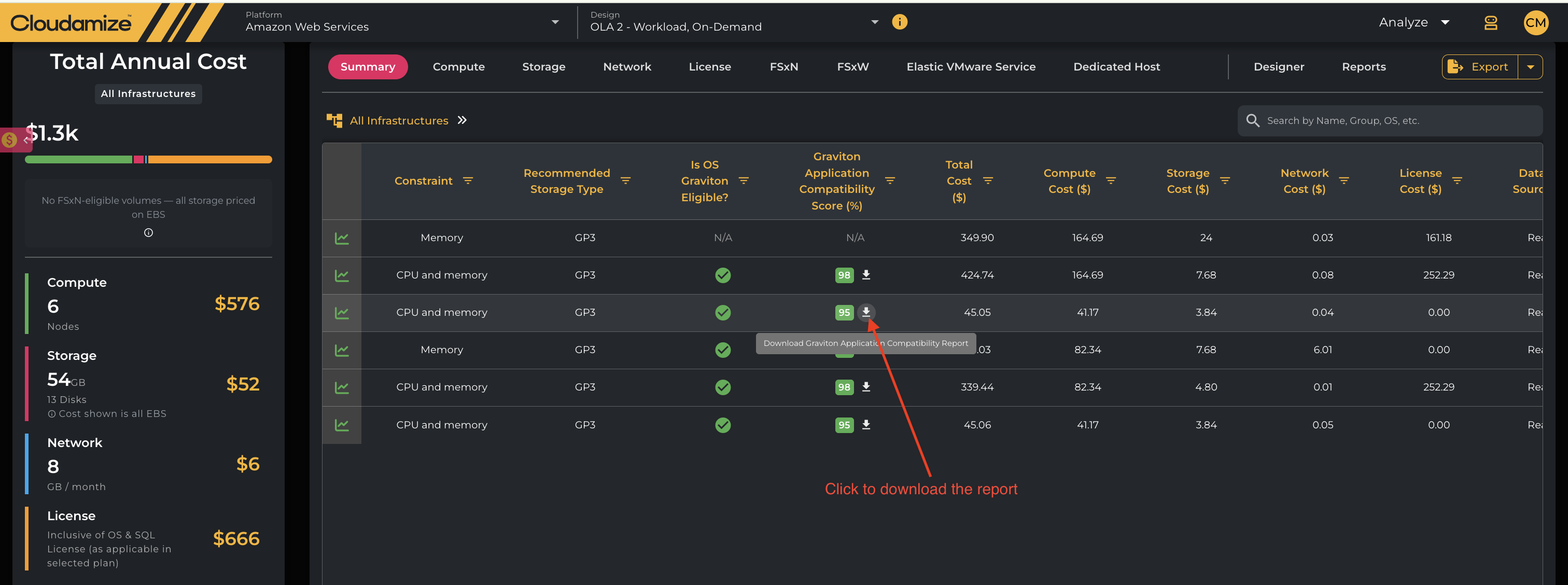Click the All Infrastructures chip under Total Annual Cost
The image size is (1568, 585).
pyautogui.click(x=148, y=94)
